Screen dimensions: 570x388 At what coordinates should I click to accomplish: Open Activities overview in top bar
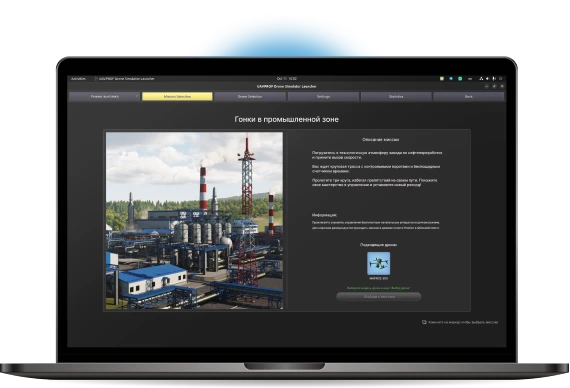point(78,79)
